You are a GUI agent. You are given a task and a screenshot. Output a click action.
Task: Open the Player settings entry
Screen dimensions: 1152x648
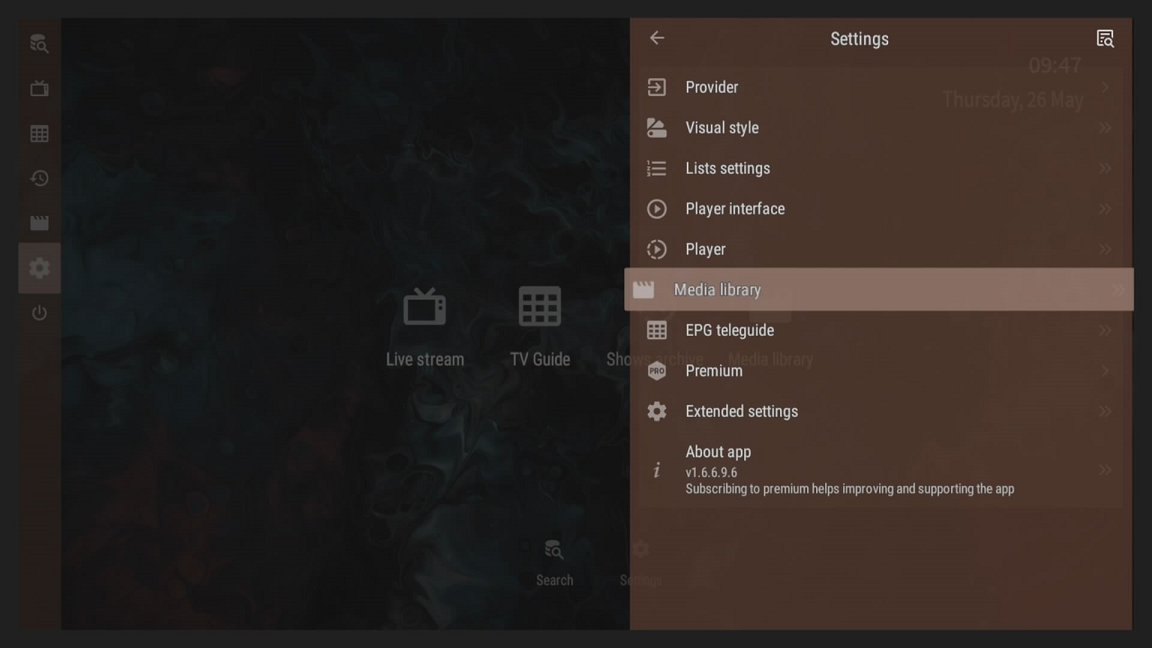tap(706, 249)
